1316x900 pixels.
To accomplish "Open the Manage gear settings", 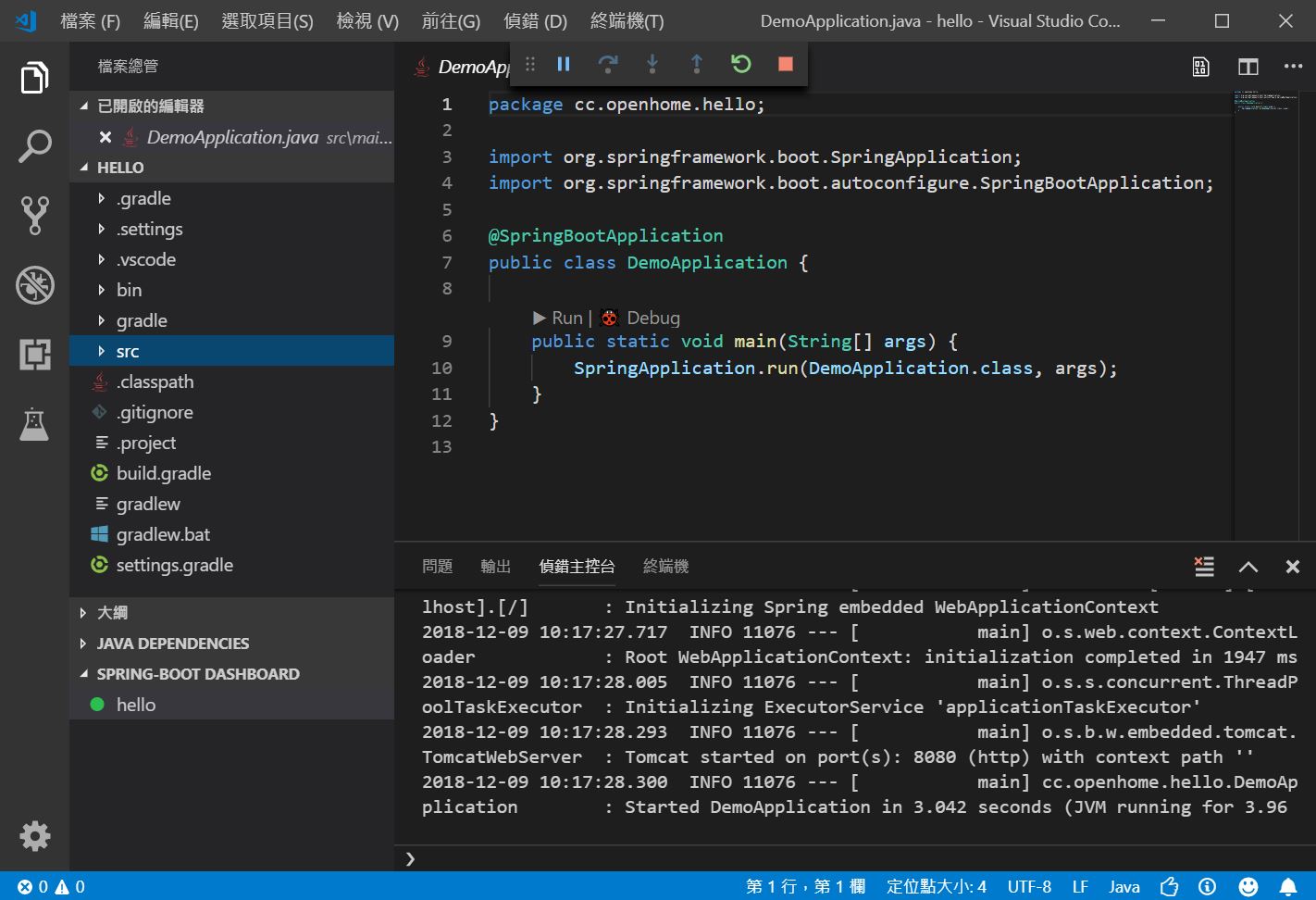I will tap(34, 836).
